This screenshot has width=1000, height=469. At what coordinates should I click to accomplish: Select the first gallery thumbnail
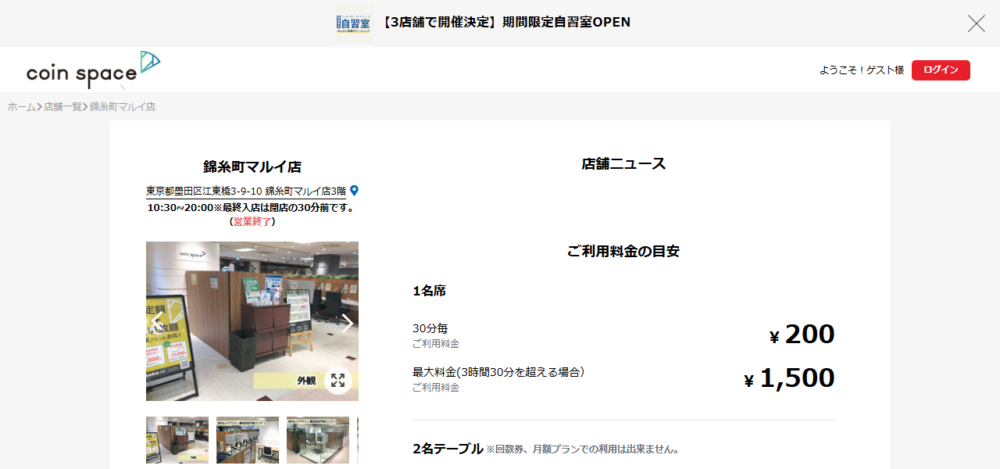point(177,440)
